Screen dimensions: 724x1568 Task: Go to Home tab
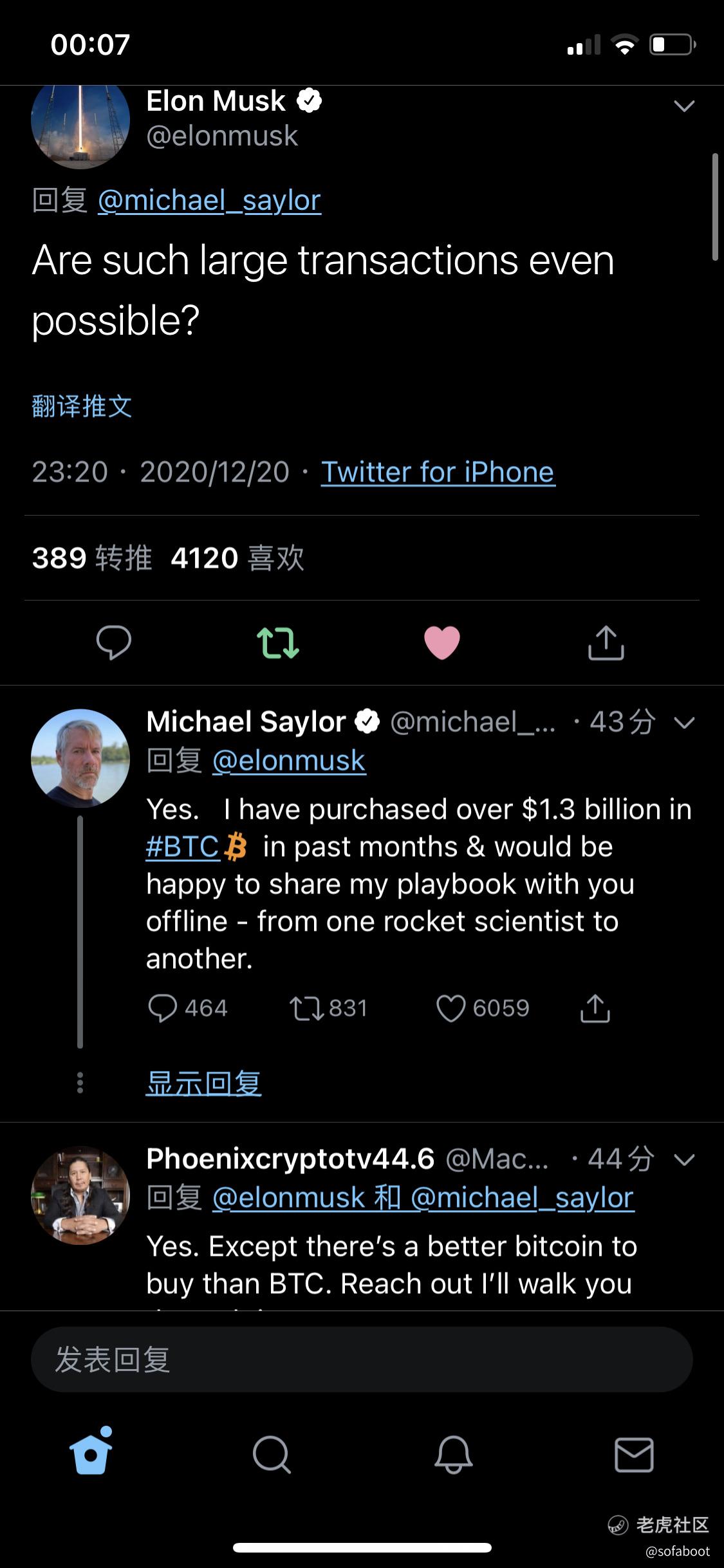pos(91,1453)
